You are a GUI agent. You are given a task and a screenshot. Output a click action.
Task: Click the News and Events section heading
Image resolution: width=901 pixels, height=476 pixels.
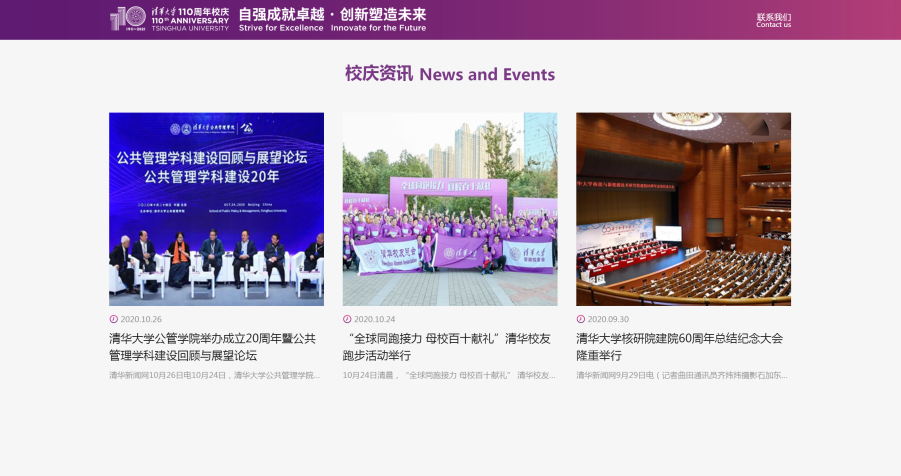[450, 74]
